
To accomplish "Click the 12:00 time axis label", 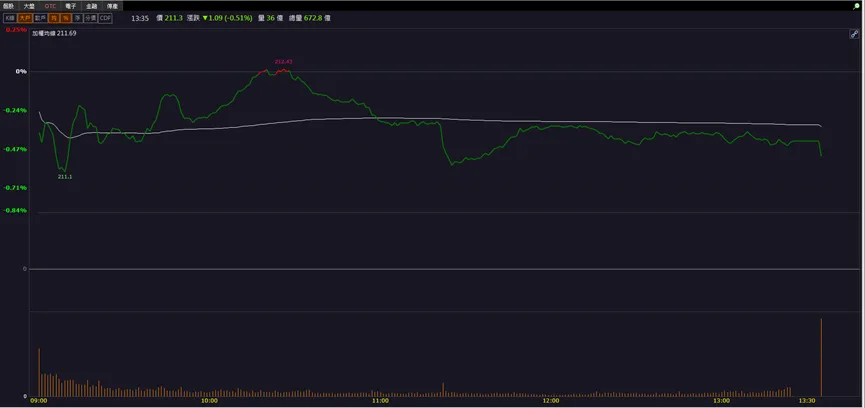I will pos(551,401).
